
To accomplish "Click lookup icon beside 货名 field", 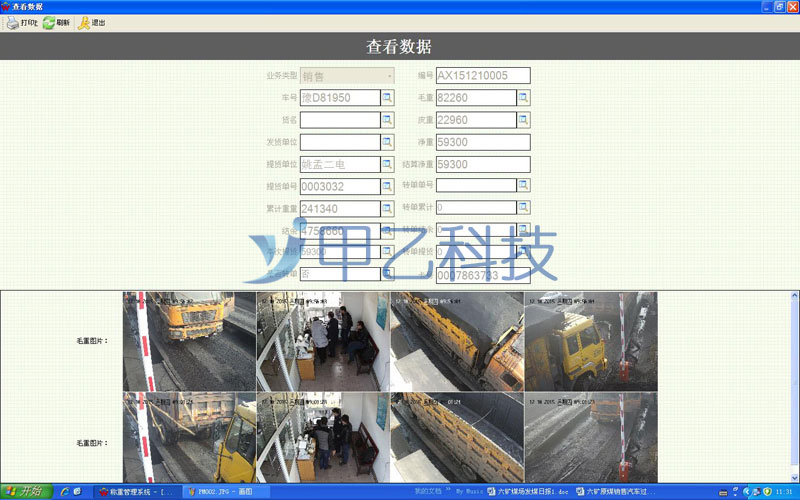I will [388, 120].
